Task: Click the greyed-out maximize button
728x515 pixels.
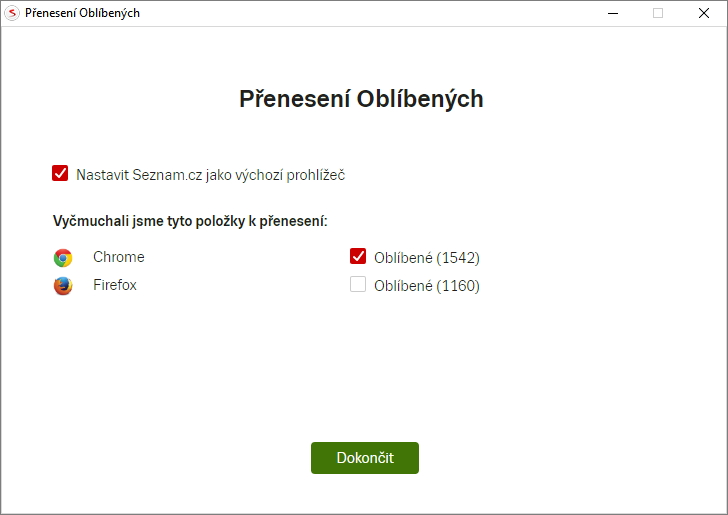Action: tap(658, 13)
